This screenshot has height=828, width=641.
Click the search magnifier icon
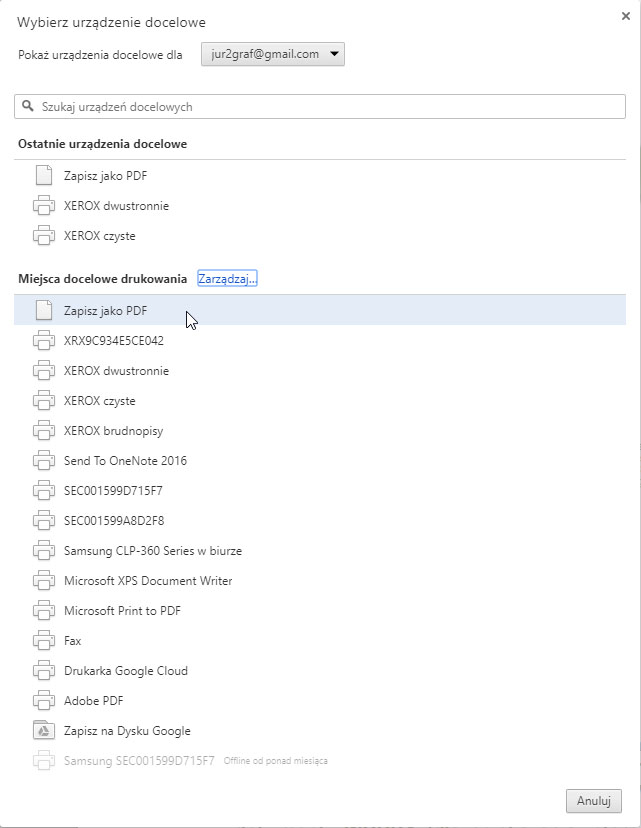pyautogui.click(x=29, y=106)
